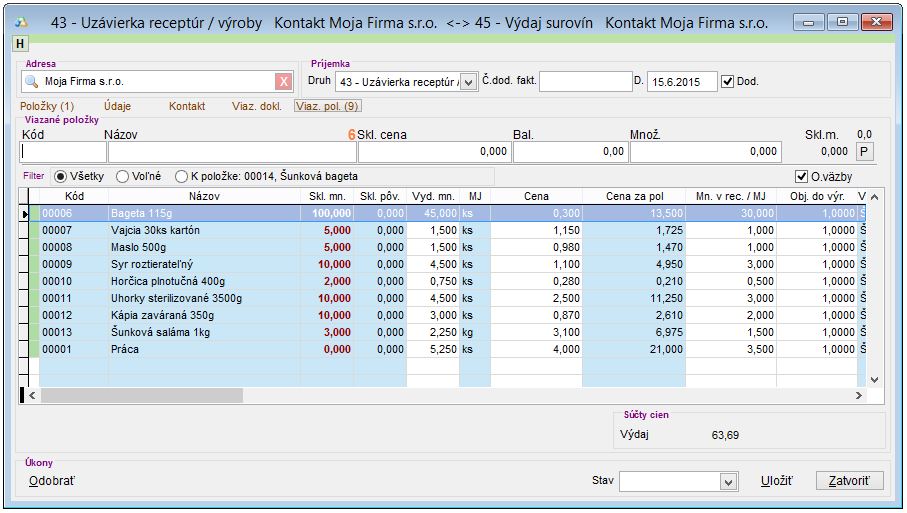Toggle the O.väzby checkbox
Viewport: 907px width, 513px height.
[x=801, y=177]
